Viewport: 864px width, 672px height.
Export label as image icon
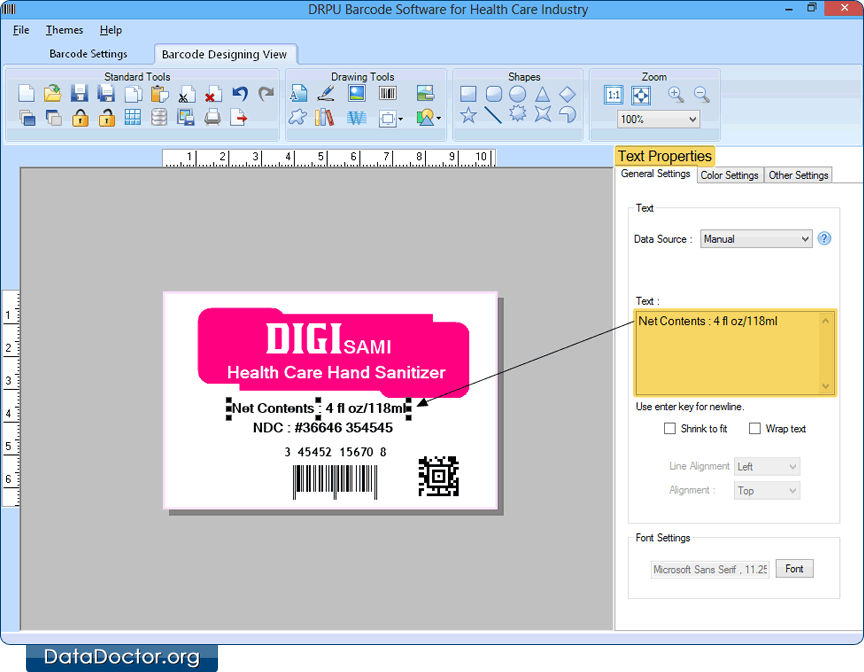pos(186,117)
